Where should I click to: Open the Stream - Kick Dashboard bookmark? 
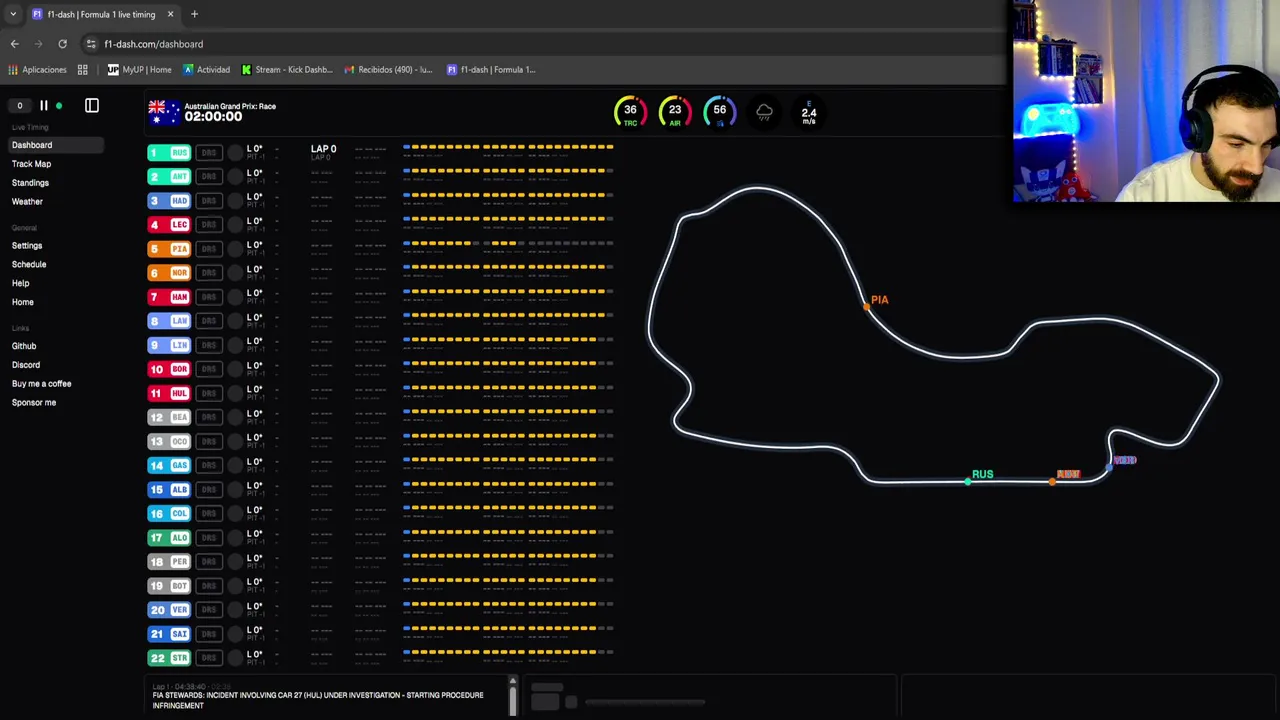[287, 70]
